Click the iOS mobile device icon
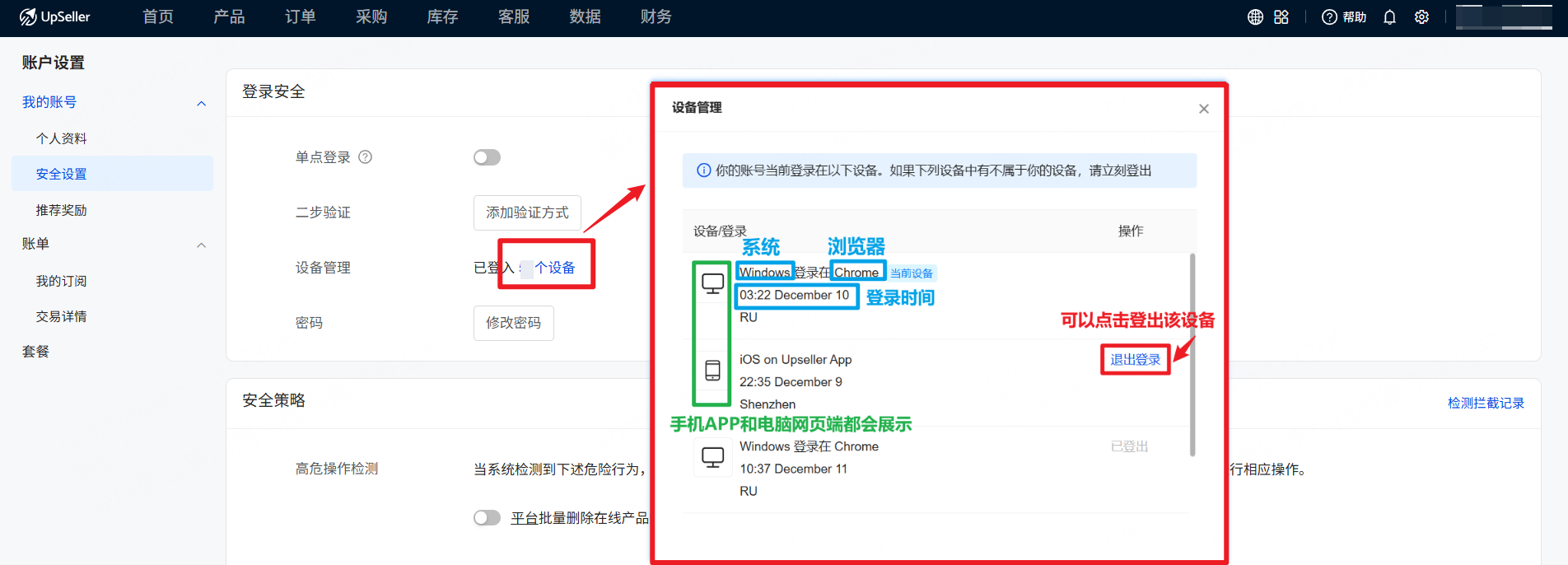The height and width of the screenshot is (565, 1568). pyautogui.click(x=712, y=371)
